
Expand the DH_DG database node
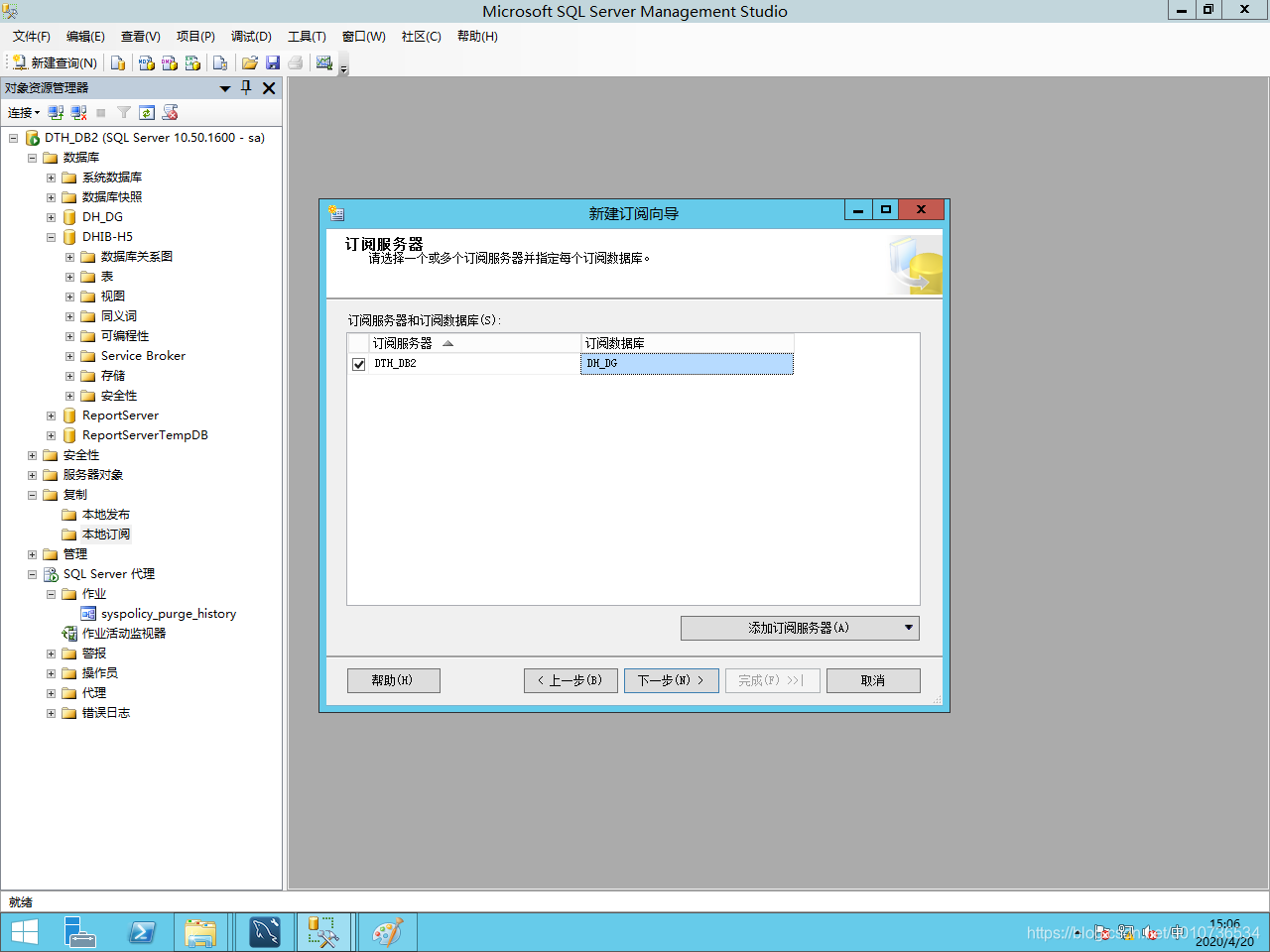(x=51, y=217)
